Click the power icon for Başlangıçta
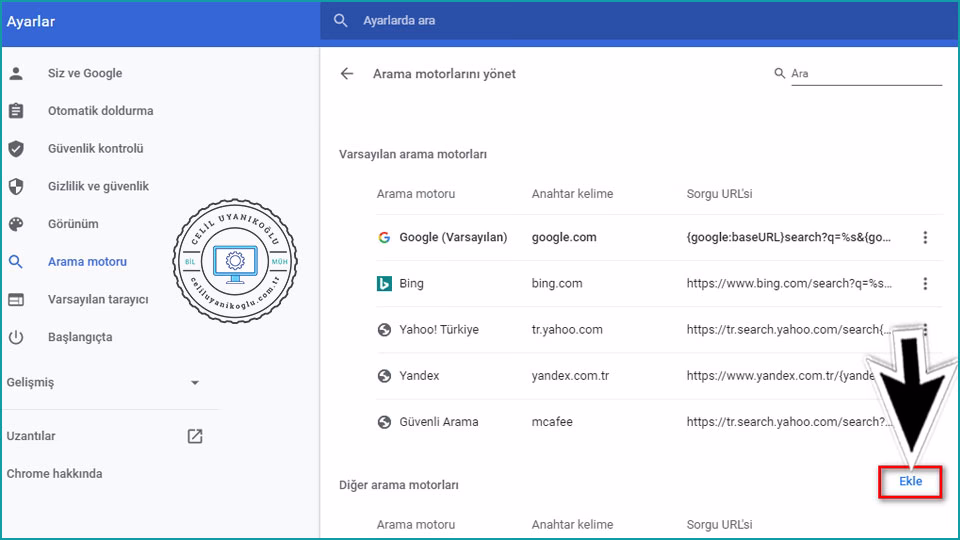 coord(16,337)
